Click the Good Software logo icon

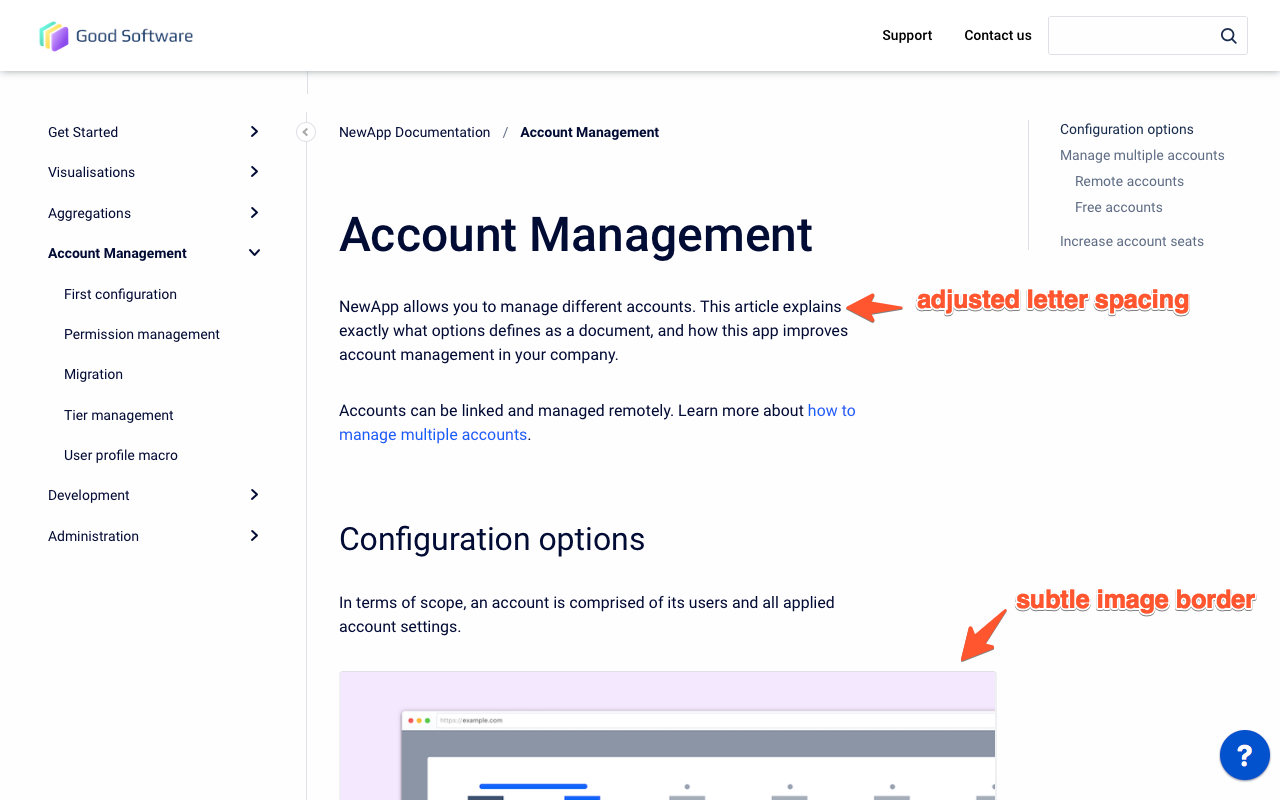tap(54, 36)
